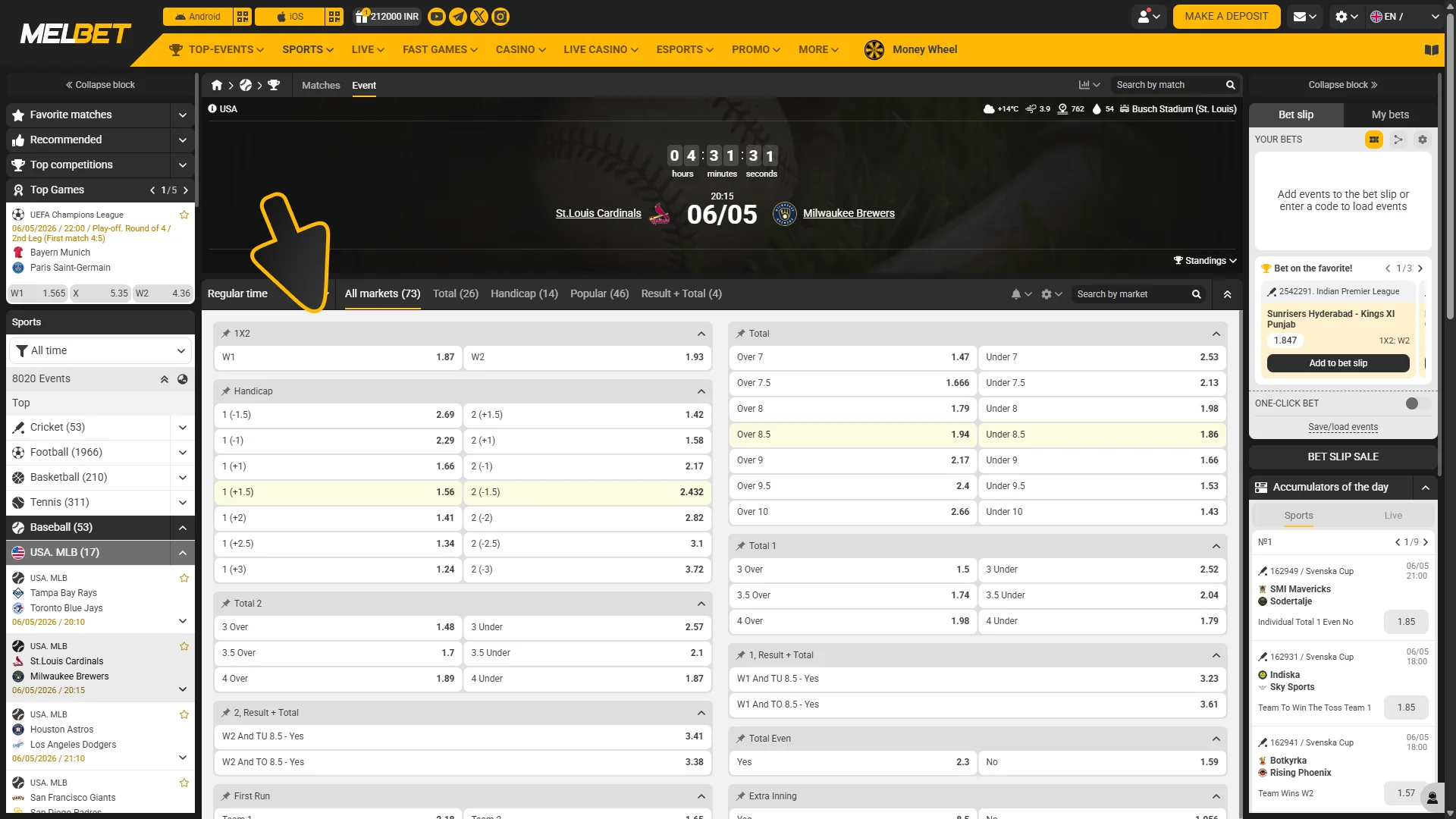Favorite the St.Louis Cardinals match star

pos(184,646)
